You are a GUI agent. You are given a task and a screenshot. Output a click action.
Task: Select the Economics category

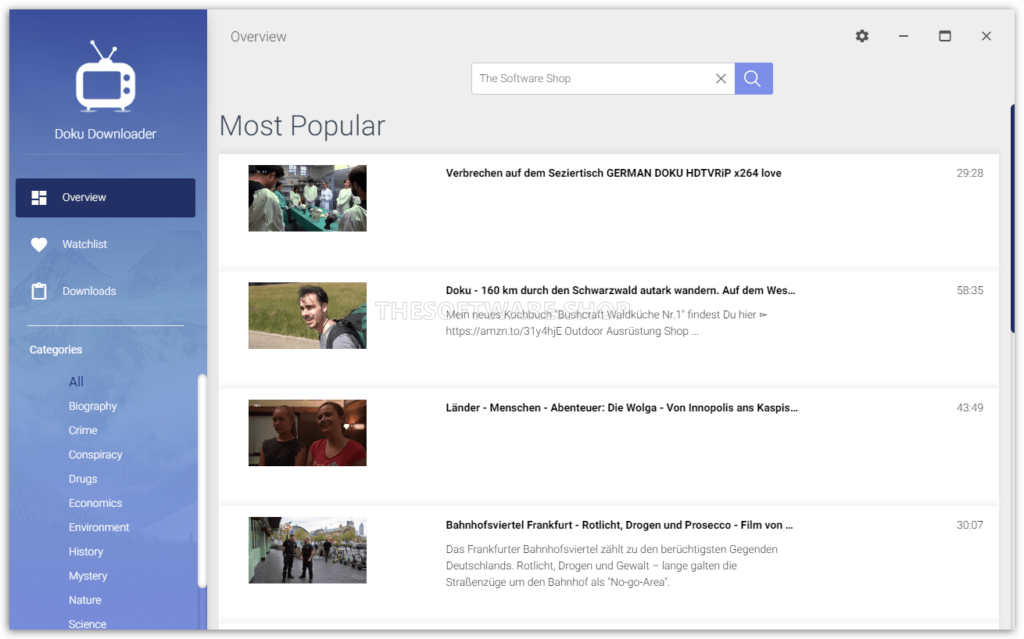pos(95,503)
